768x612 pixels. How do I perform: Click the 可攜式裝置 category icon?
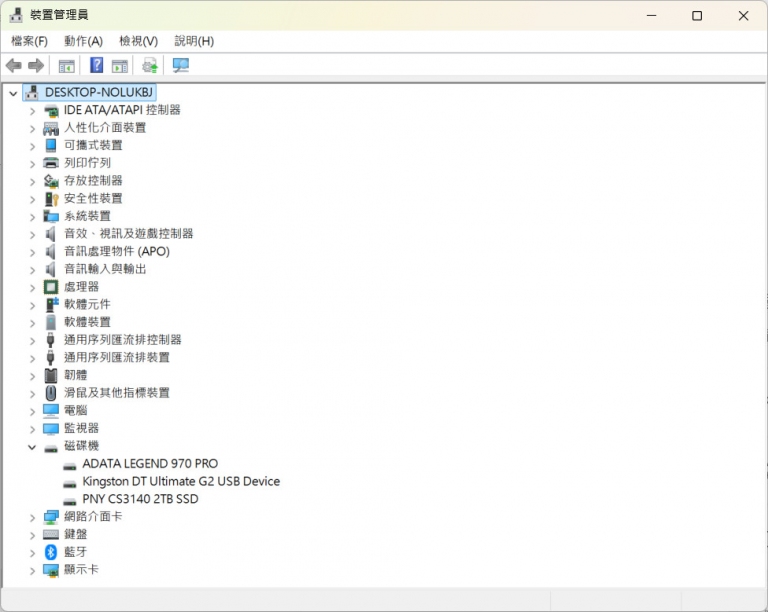(51, 145)
